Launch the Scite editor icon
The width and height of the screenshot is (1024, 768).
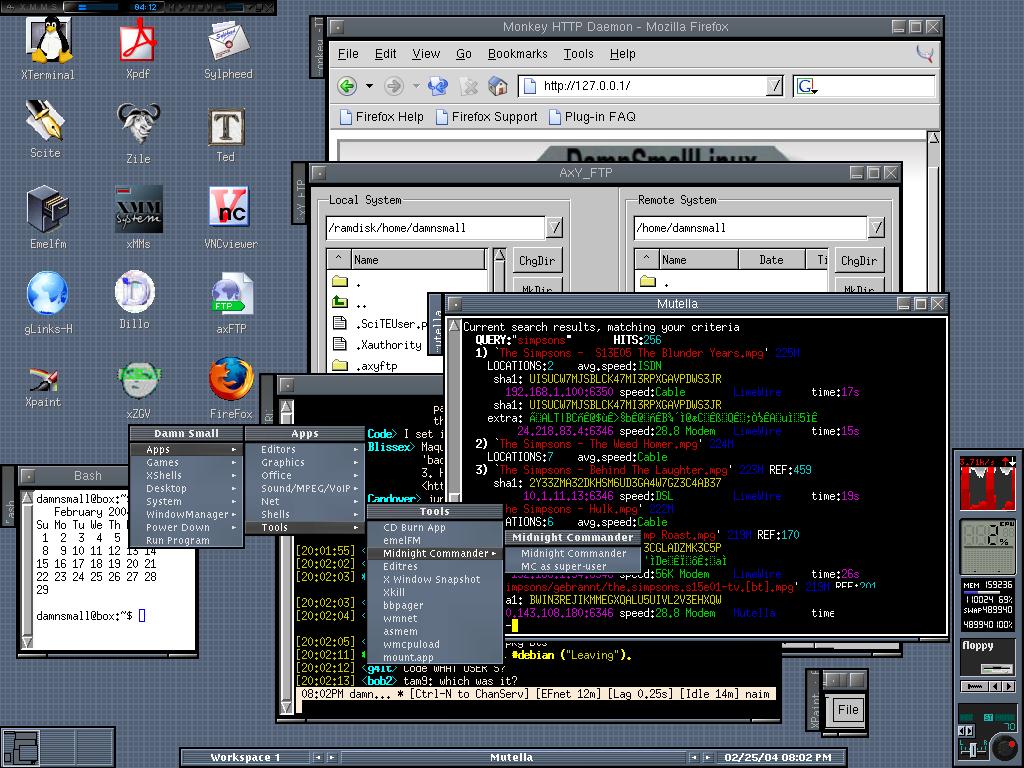coord(45,121)
